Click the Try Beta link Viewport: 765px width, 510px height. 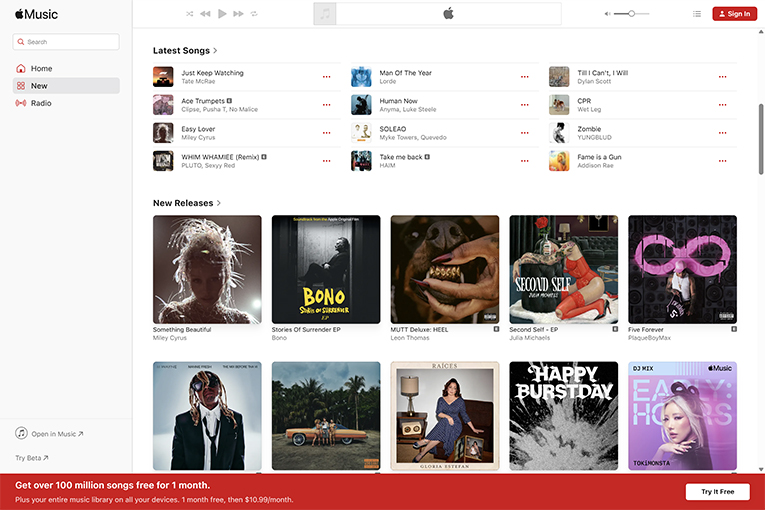pos(32,458)
